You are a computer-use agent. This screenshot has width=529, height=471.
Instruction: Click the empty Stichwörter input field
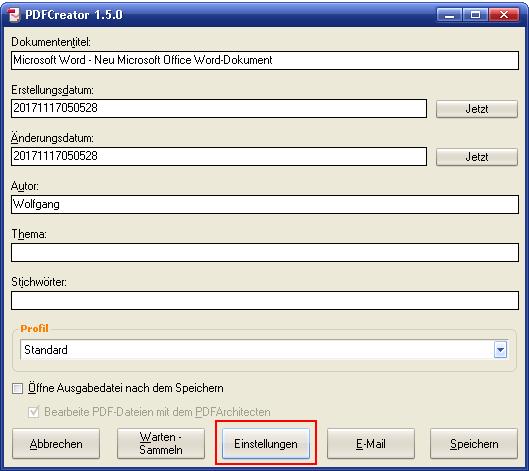tap(265, 300)
